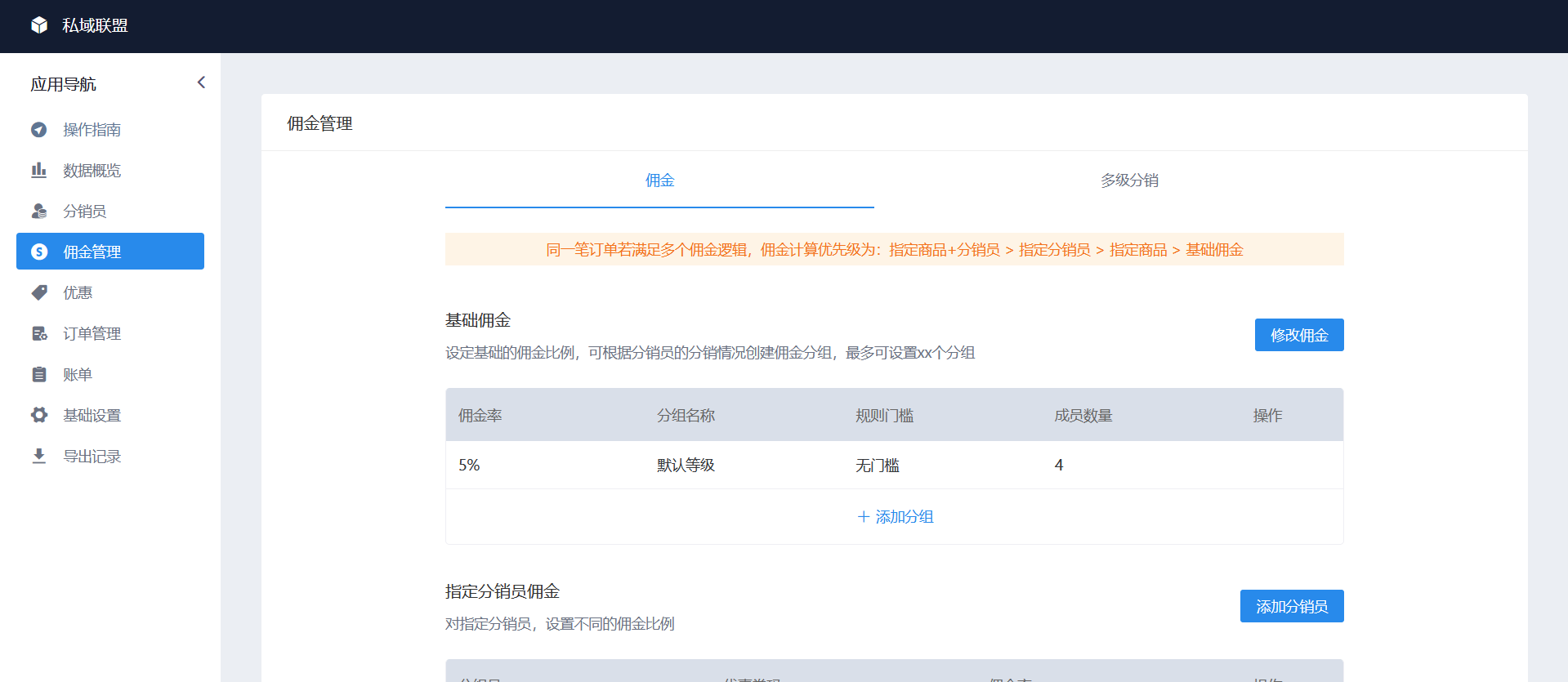The image size is (1568, 682).
Task: Click the 数据概览 bar chart icon
Action: point(39,170)
